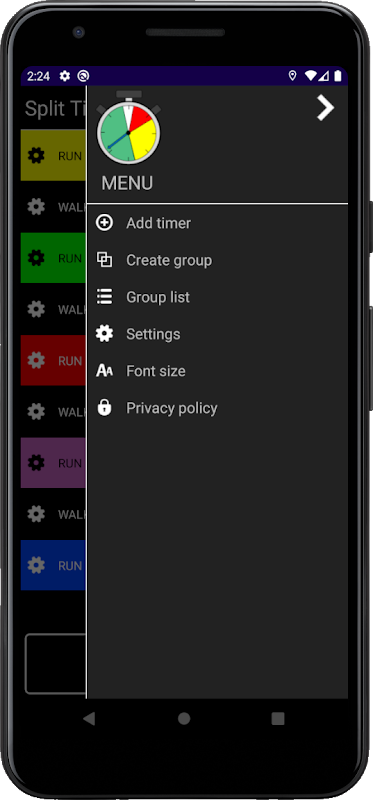Screen dimensions: 373x800
Task: Tap the settings gear in status bar
Action: coord(65,76)
